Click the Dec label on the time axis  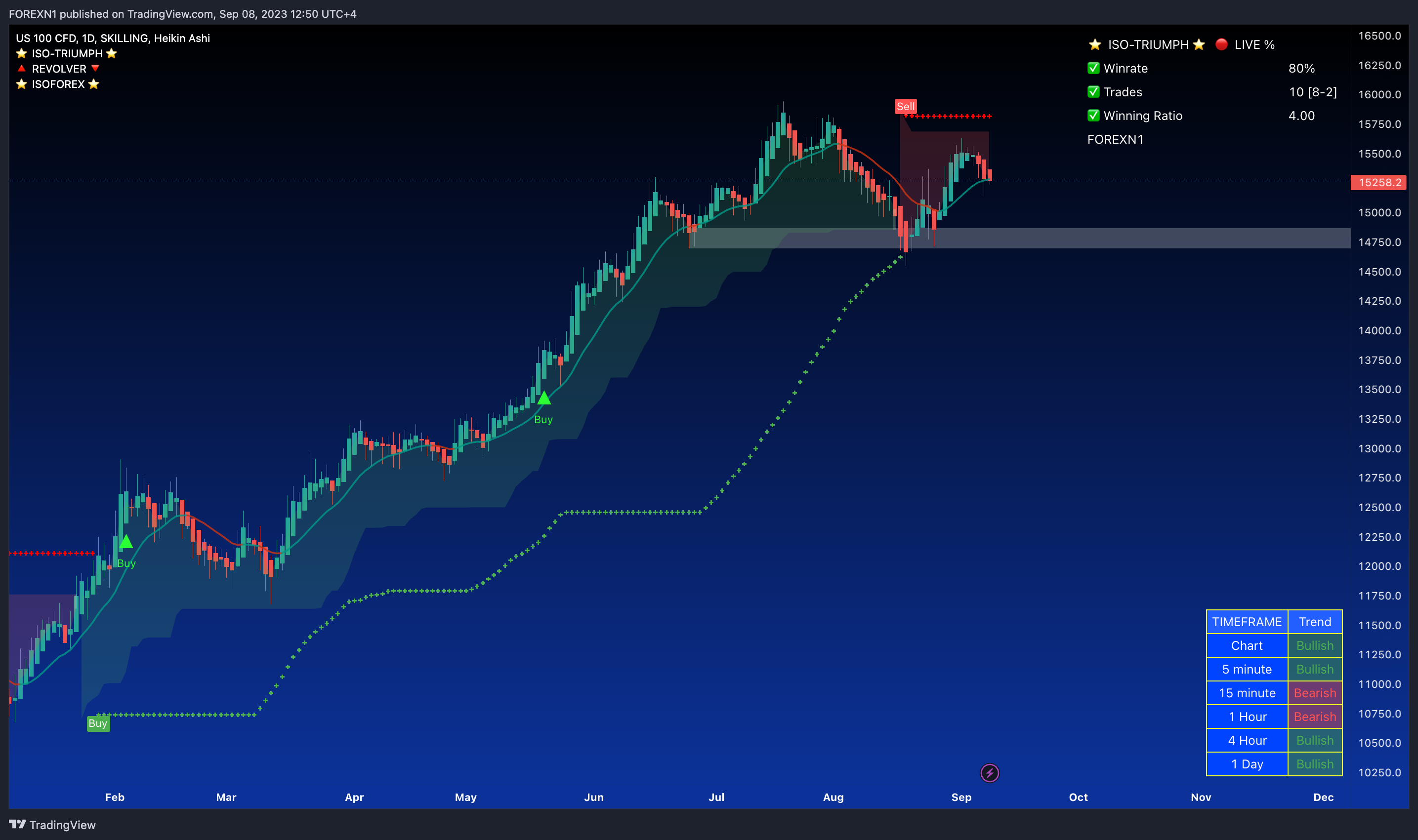[1324, 797]
